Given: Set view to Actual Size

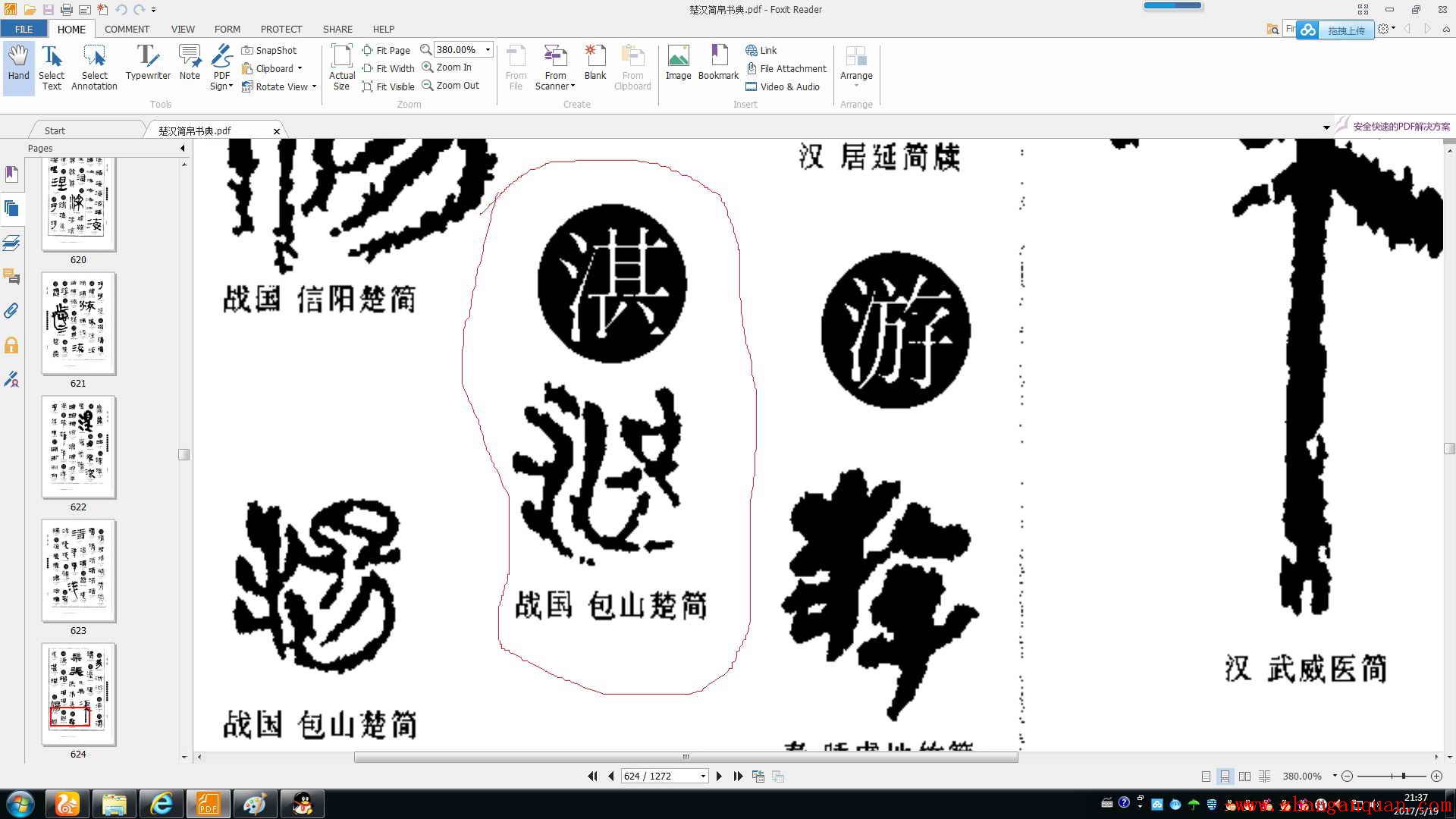Looking at the screenshot, I should (342, 67).
